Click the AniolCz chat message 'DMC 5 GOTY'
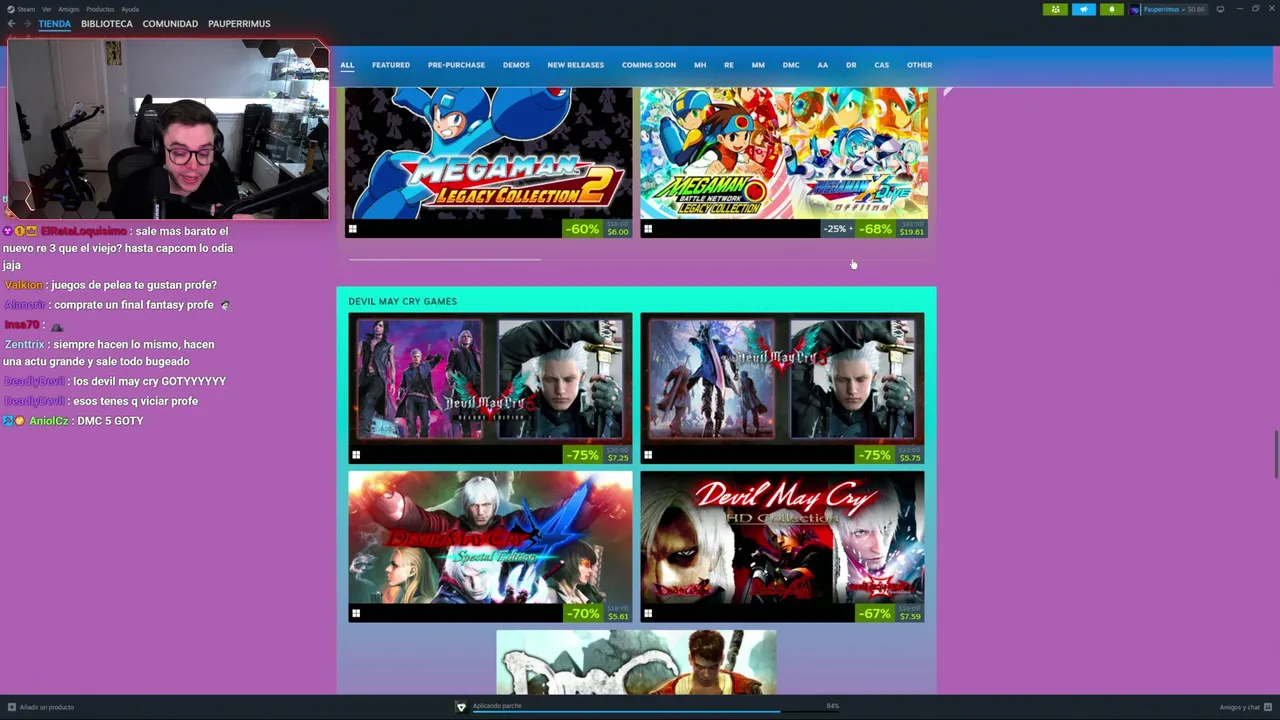Viewport: 1280px width, 720px height. tap(110, 421)
